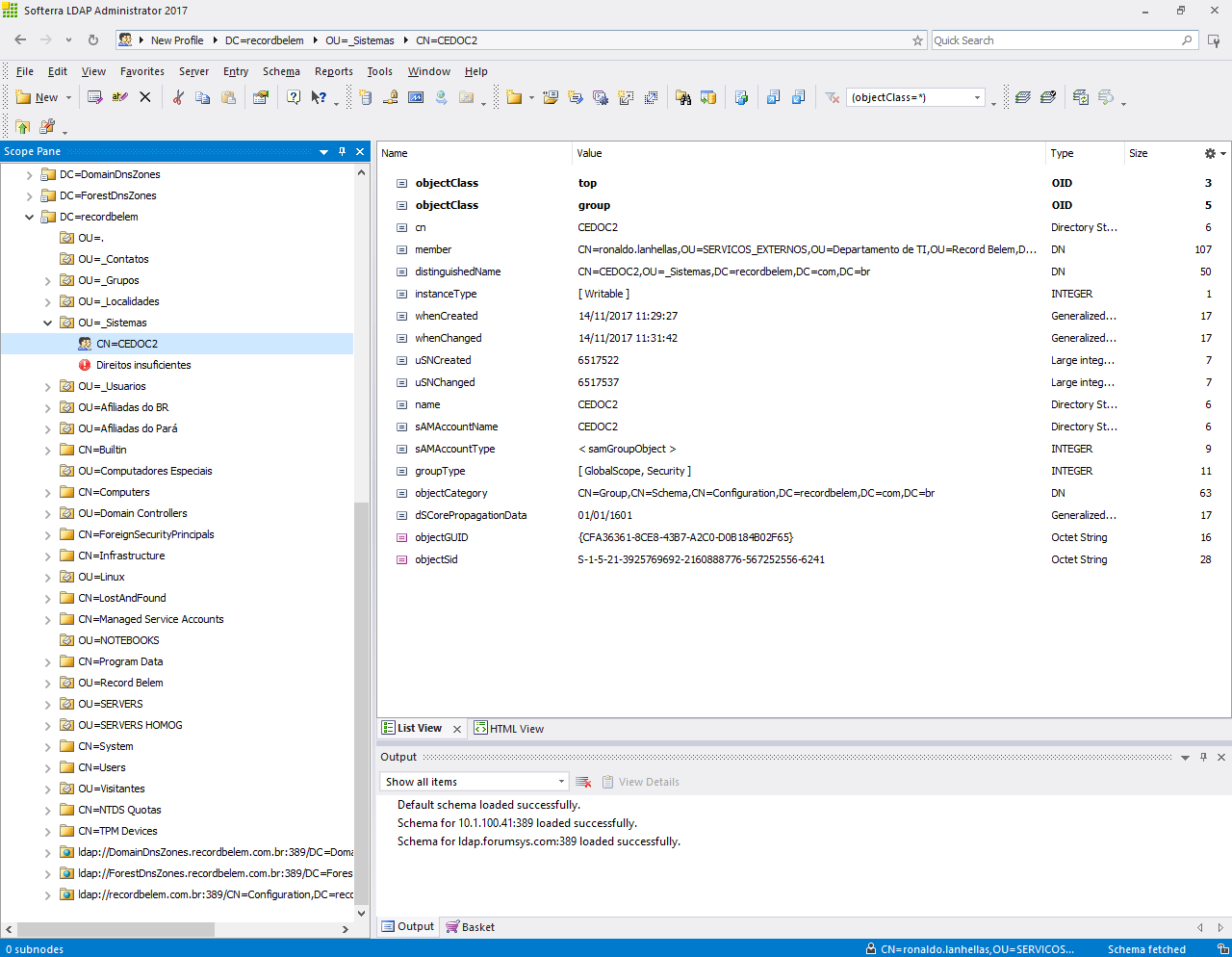Click the What's This pointer help icon

319,97
